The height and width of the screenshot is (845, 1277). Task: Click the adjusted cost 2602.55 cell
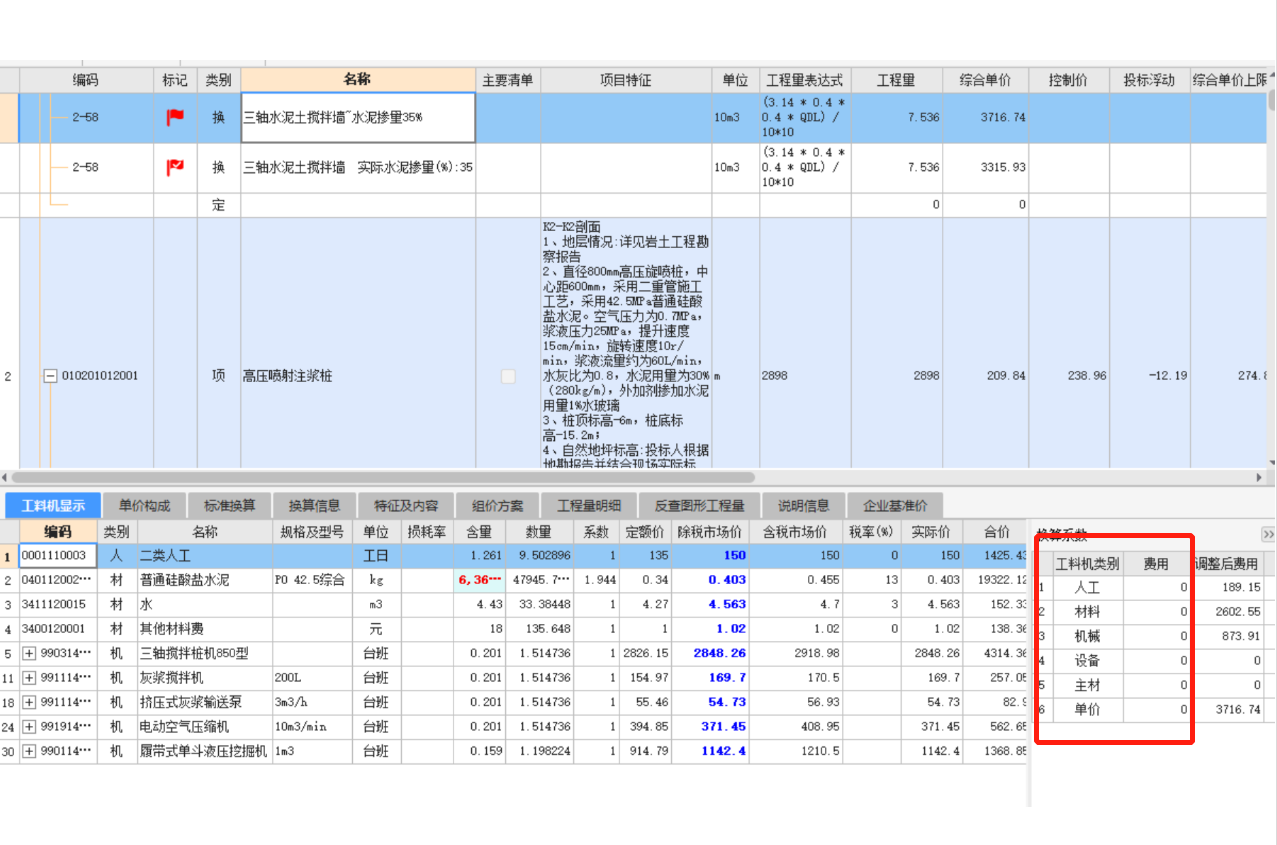tap(1227, 612)
